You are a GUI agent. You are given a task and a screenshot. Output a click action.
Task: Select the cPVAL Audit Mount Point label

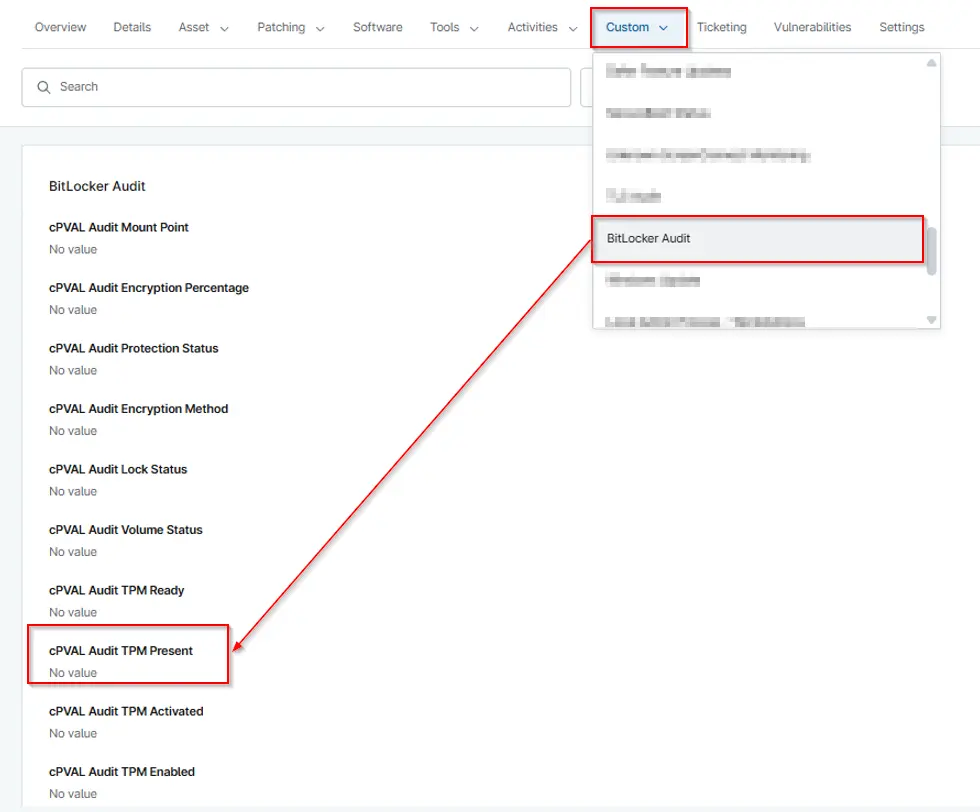coord(119,228)
